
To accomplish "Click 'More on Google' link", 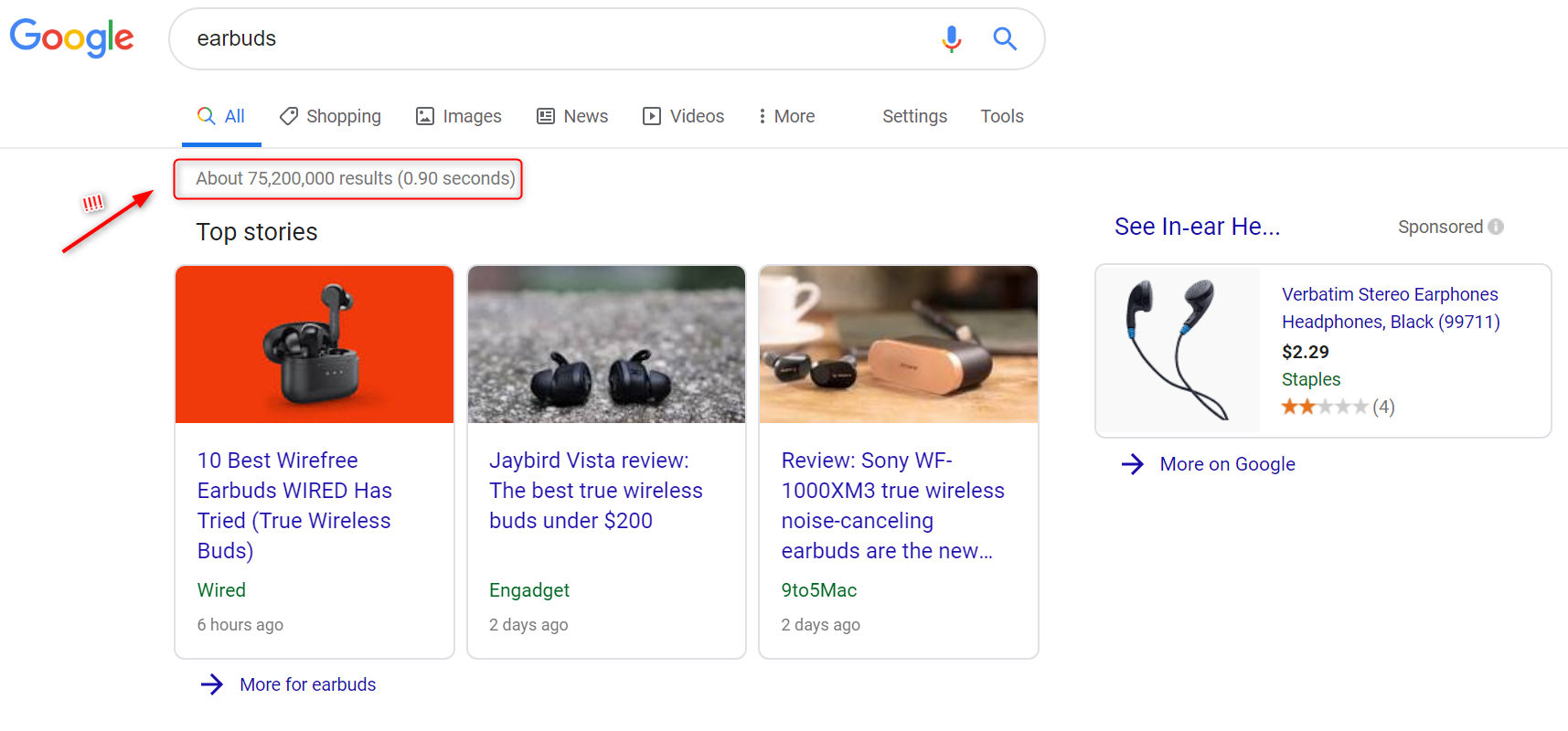I will pos(1228,464).
